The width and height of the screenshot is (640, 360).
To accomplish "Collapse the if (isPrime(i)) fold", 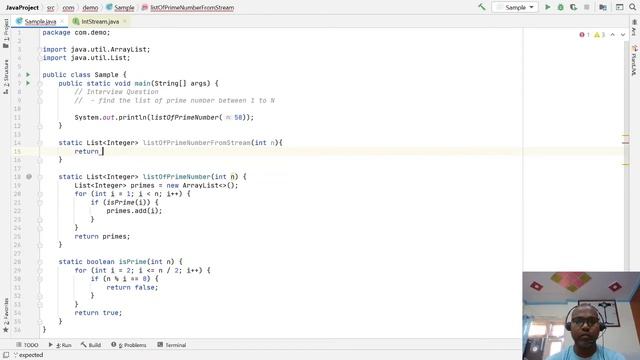I will (40, 202).
